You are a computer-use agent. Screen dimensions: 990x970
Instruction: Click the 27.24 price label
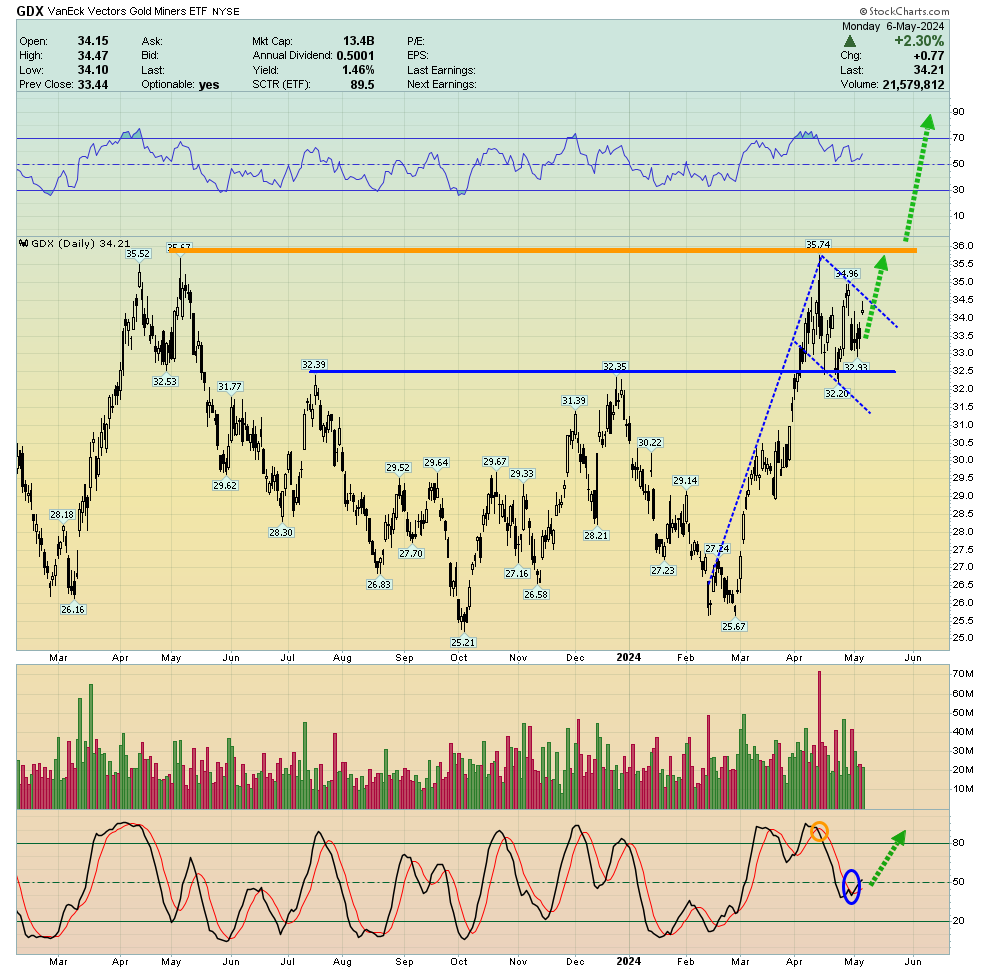pos(717,549)
